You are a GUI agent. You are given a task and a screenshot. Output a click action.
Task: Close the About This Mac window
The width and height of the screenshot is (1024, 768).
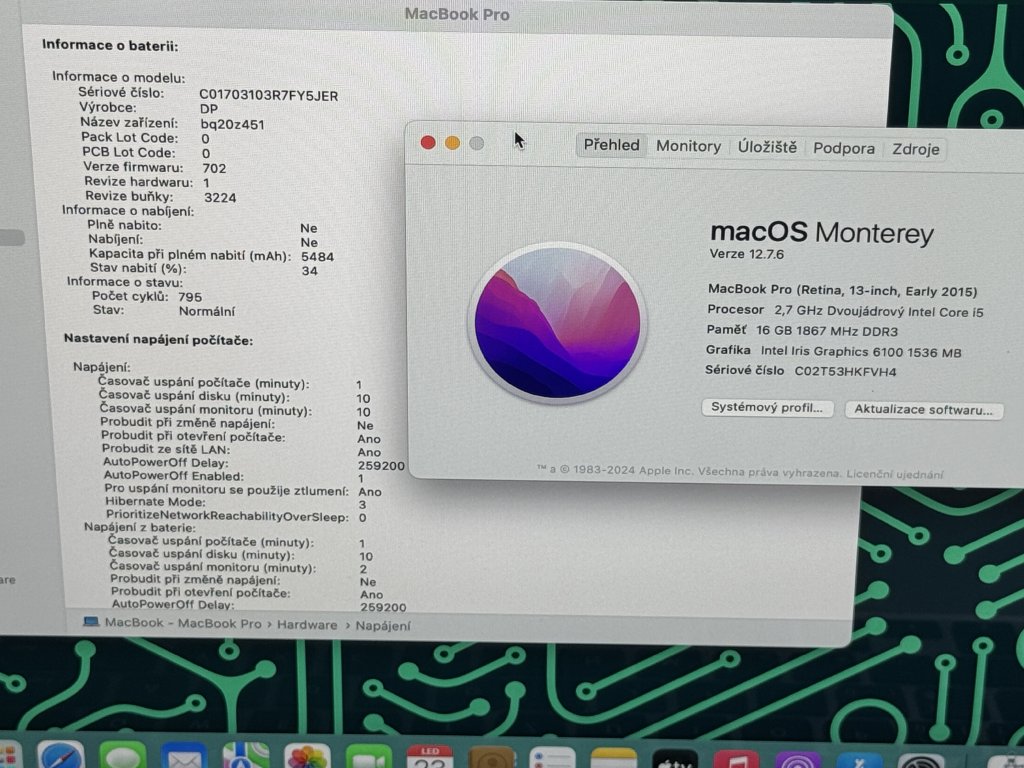pos(428,142)
